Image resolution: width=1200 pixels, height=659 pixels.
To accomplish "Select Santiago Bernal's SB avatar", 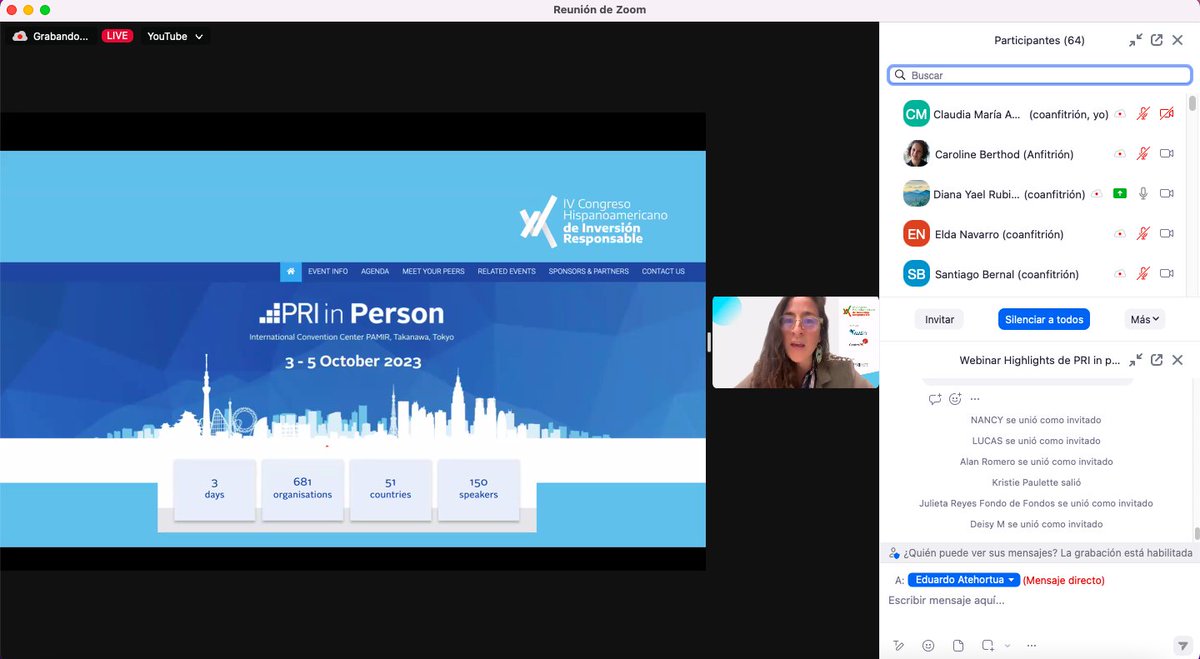I will pos(916,274).
